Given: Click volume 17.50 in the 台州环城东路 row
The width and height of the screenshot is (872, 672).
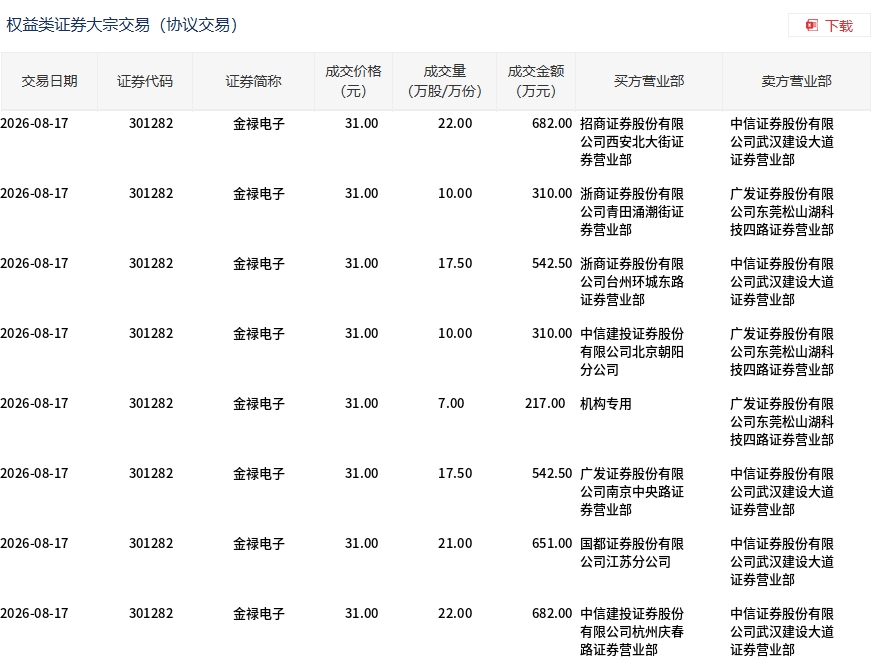Looking at the screenshot, I should pyautogui.click(x=455, y=264).
